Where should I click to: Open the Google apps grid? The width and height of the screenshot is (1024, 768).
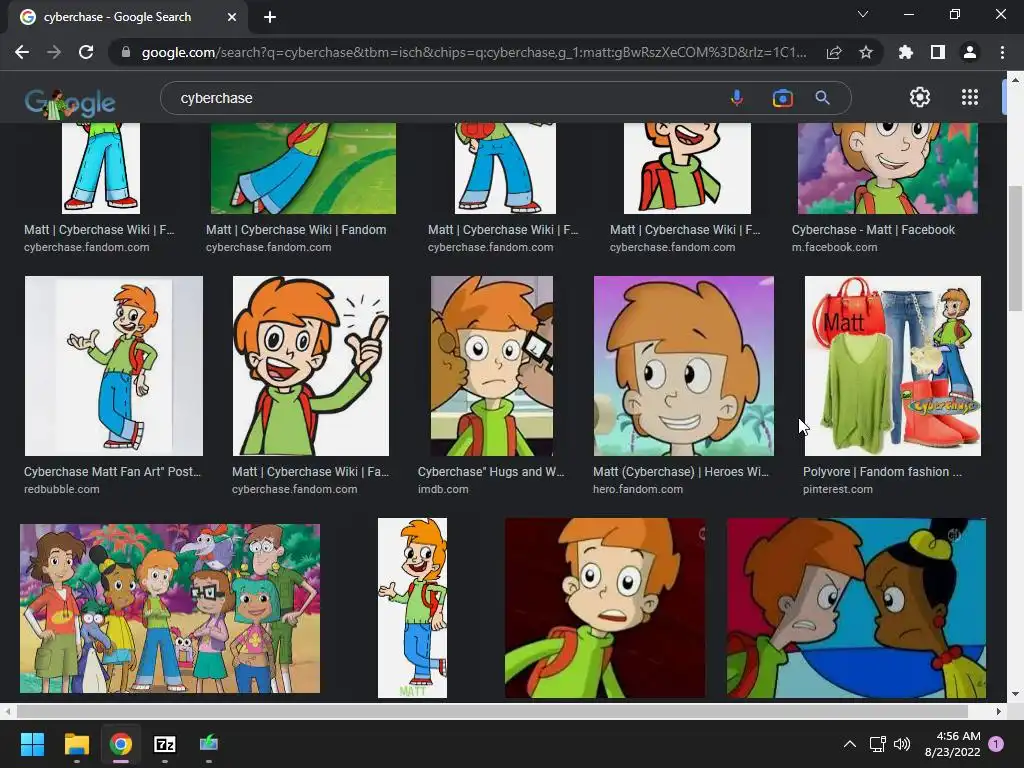click(x=970, y=97)
